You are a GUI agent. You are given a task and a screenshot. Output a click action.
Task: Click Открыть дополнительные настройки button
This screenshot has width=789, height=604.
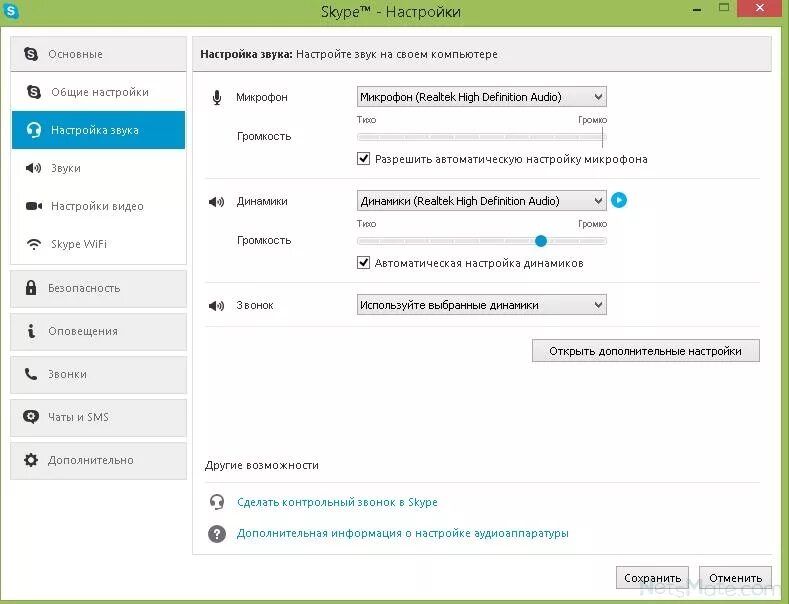(646, 351)
